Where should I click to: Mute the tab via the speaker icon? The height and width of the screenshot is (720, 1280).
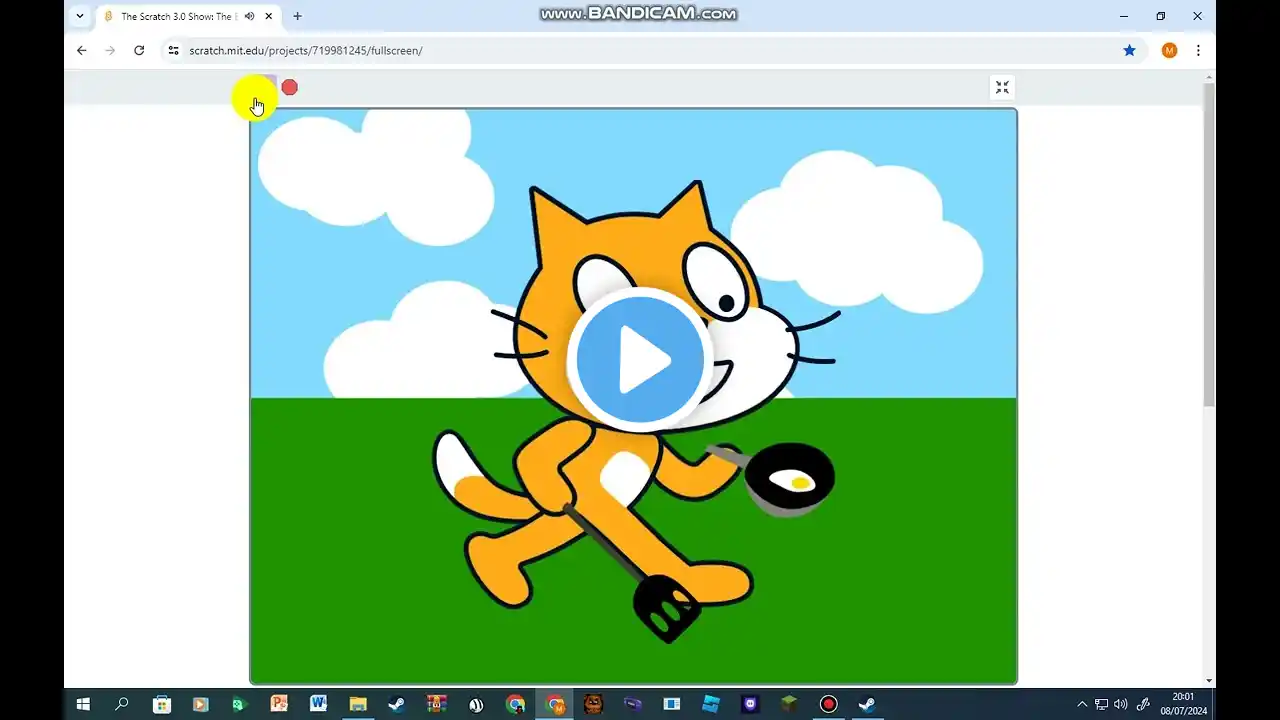[x=249, y=16]
